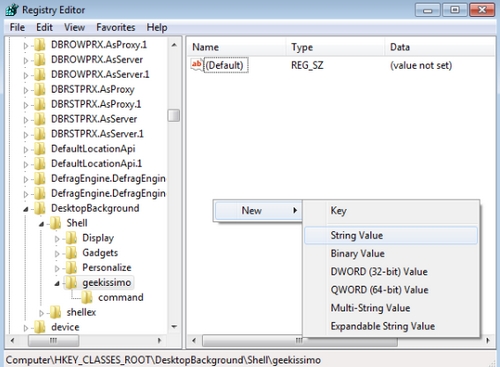Click the tree pane vertical scrollbar thumb

pos(174,116)
